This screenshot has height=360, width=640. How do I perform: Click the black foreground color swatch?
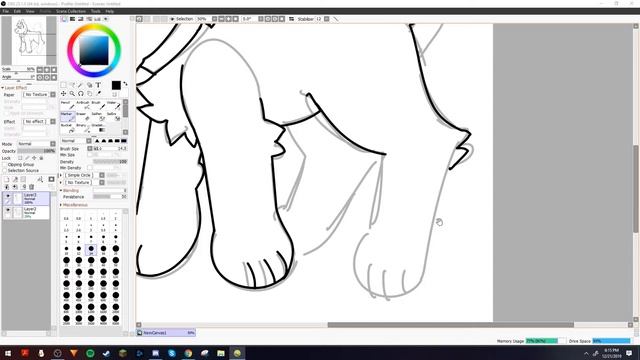pyautogui.click(x=116, y=85)
